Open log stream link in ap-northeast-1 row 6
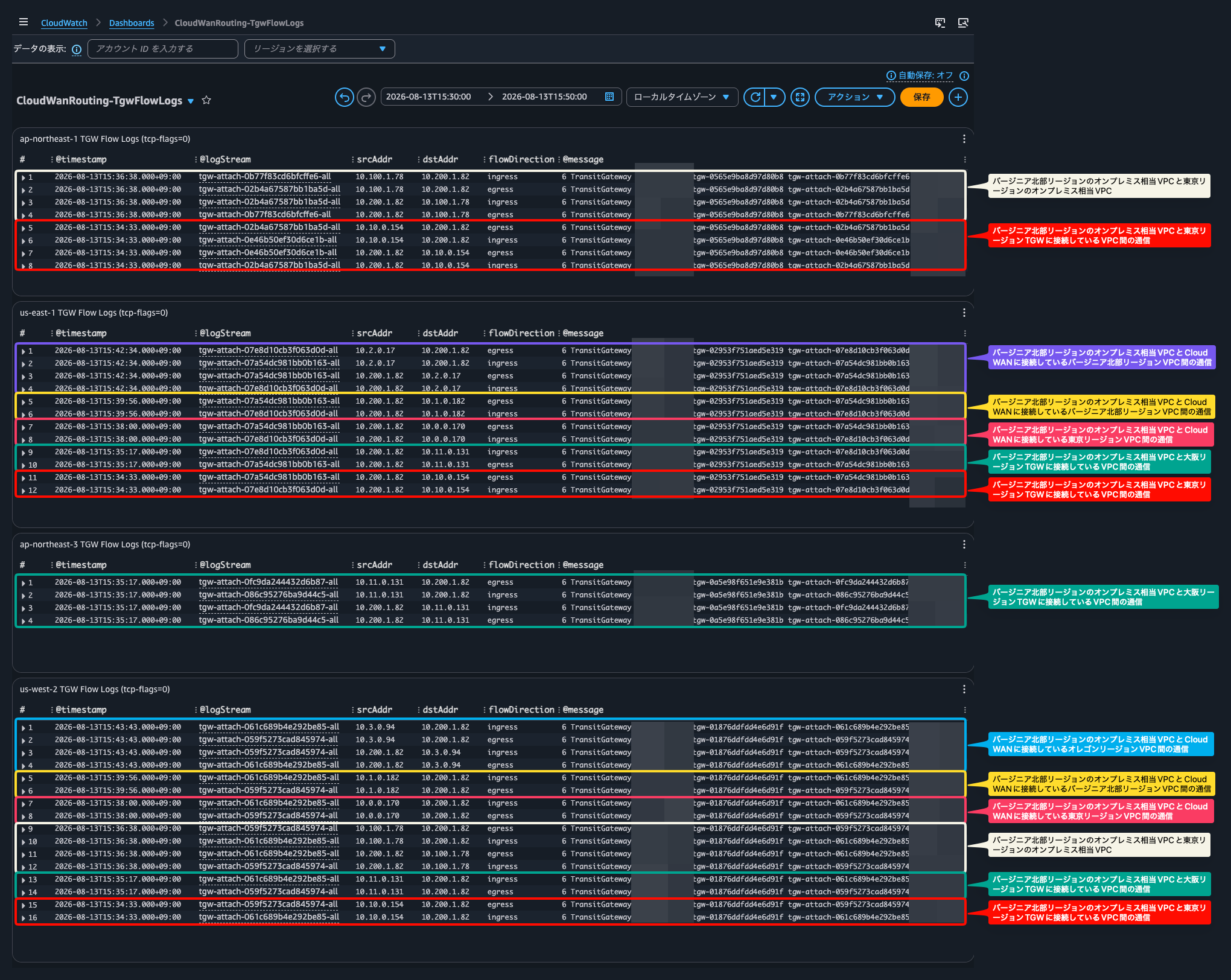The width and height of the screenshot is (1231, 980). click(268, 240)
